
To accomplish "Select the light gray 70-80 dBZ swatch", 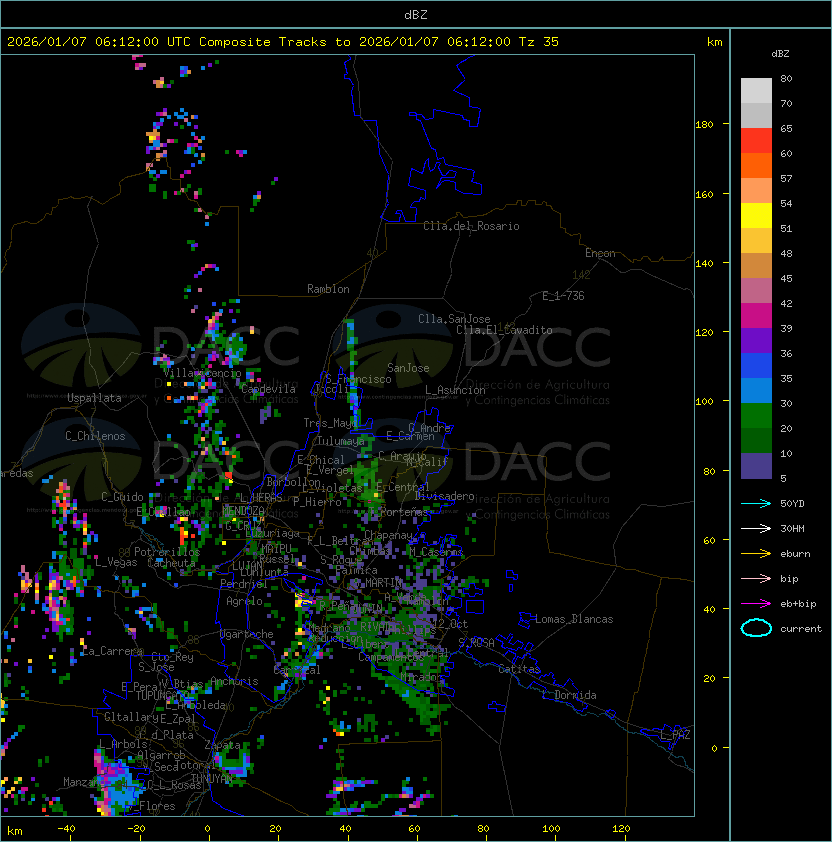I will click(756, 90).
